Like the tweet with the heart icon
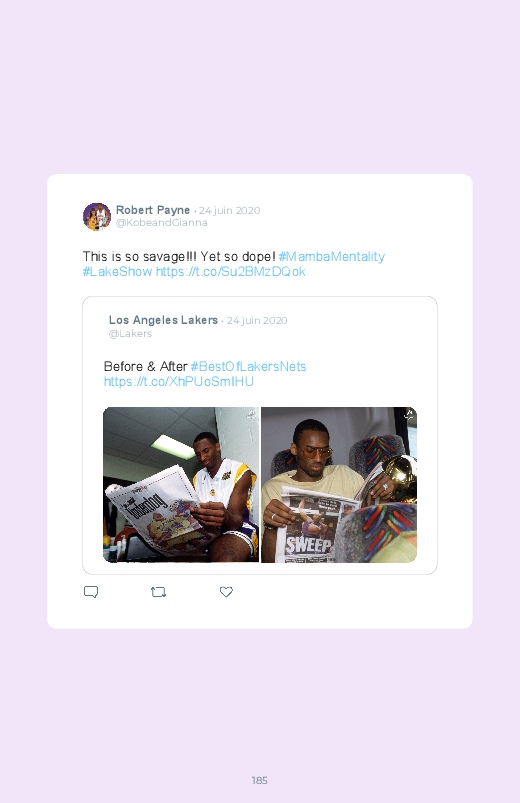The height and width of the screenshot is (803, 520). coord(226,592)
